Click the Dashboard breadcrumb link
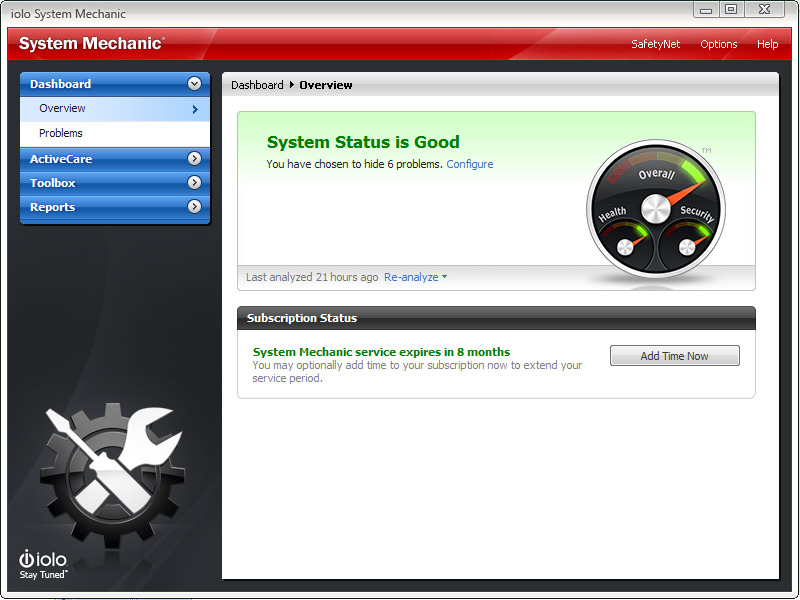Screen dimensions: 800x600 point(257,85)
